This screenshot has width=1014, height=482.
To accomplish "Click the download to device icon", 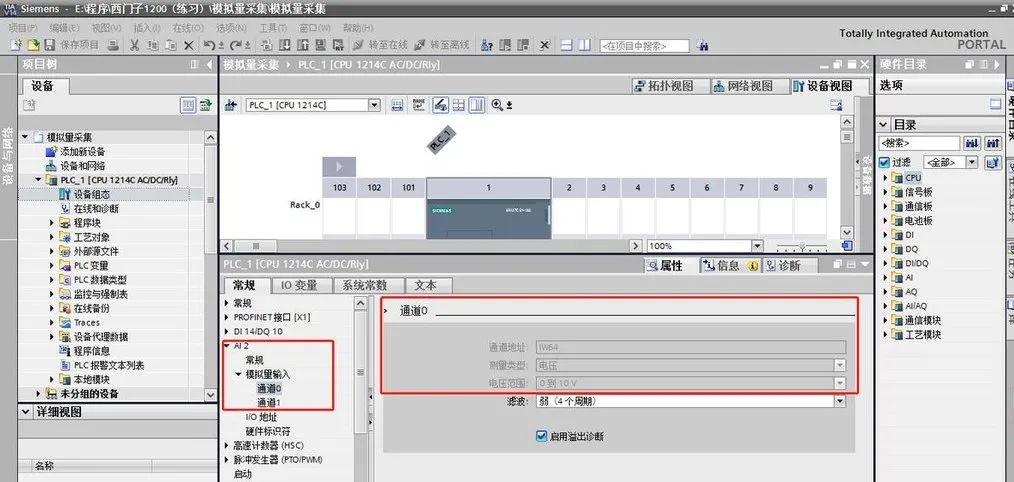I will click(x=285, y=45).
